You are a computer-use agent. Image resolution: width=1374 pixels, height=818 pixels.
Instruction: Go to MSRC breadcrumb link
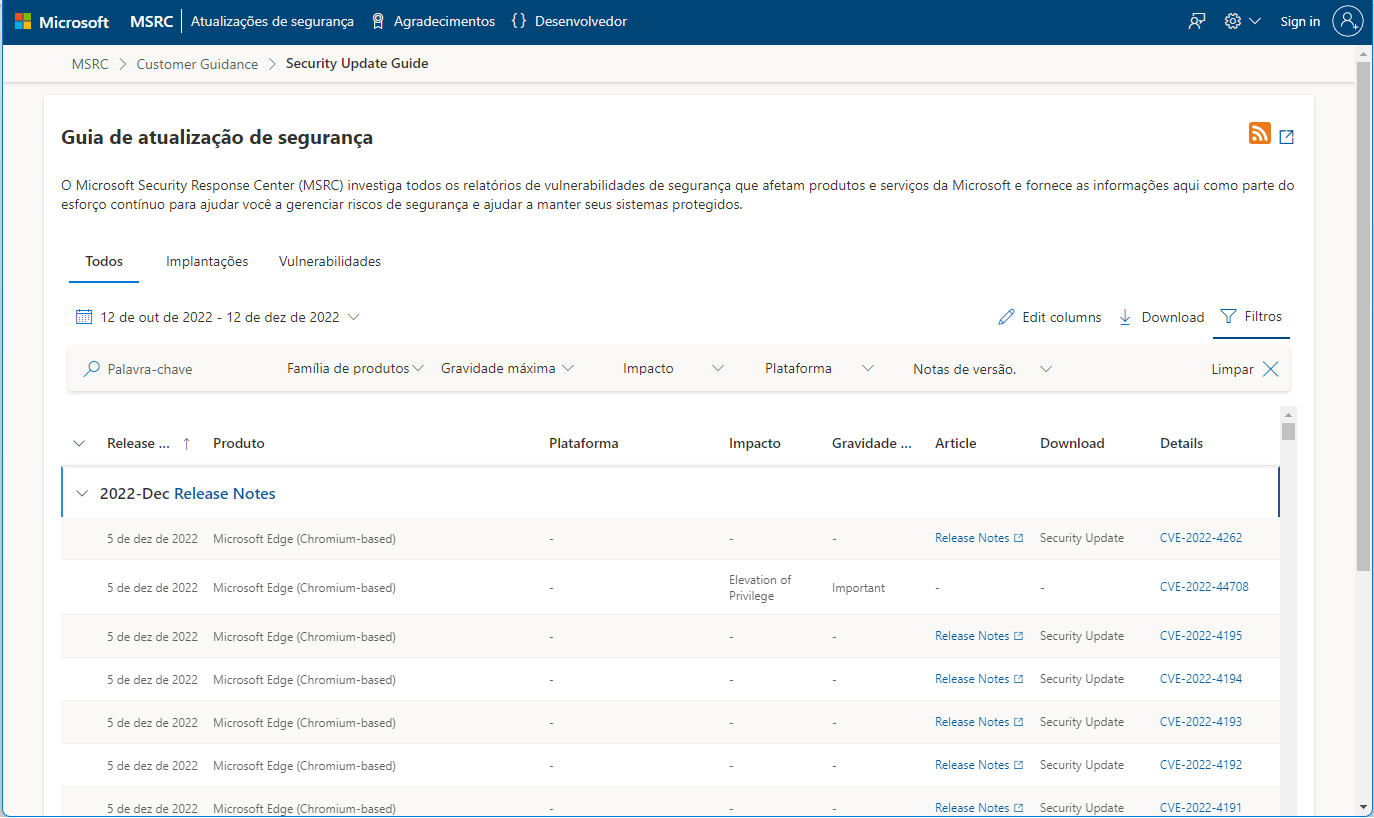pos(90,64)
